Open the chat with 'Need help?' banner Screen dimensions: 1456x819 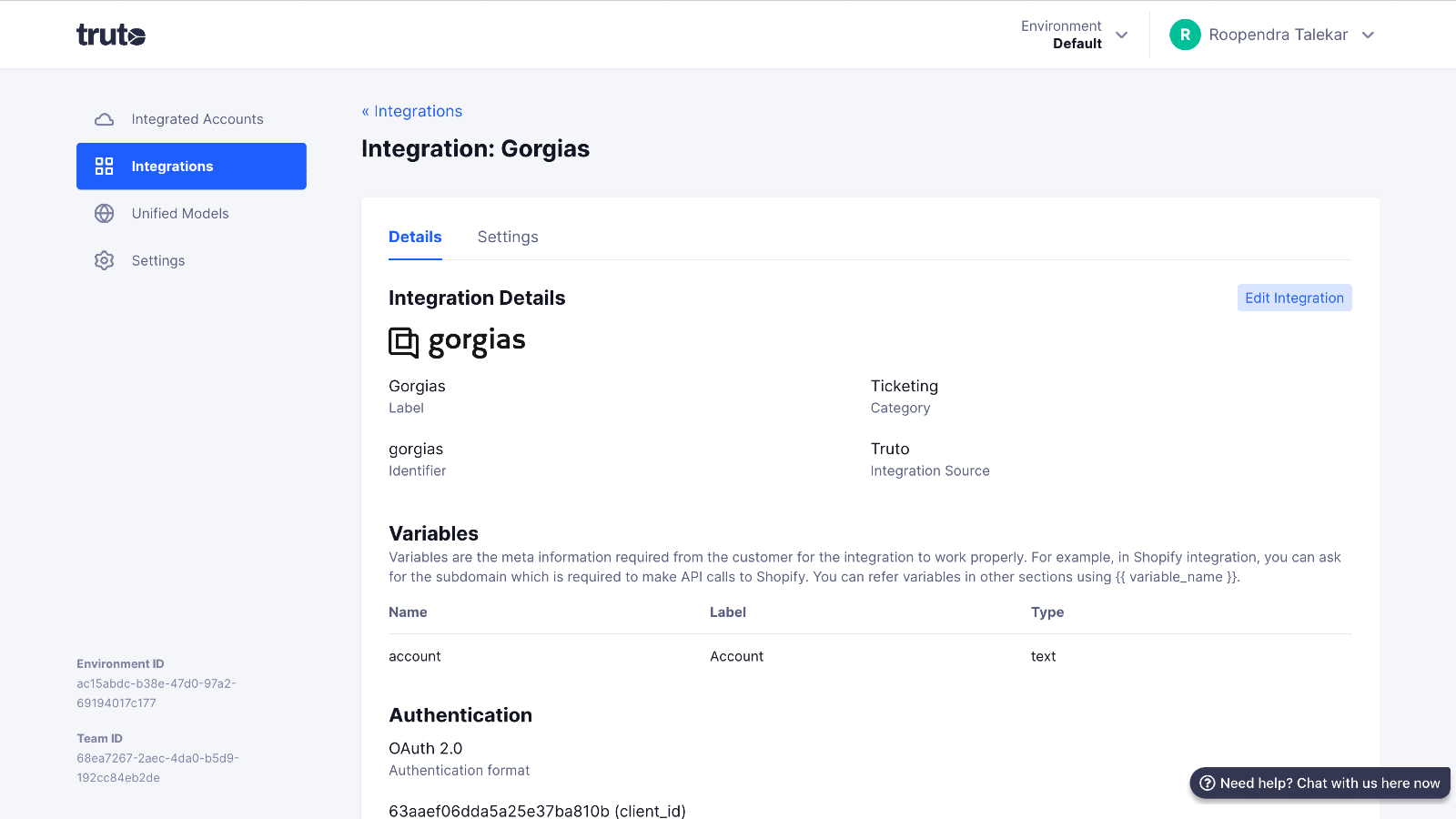tap(1319, 783)
